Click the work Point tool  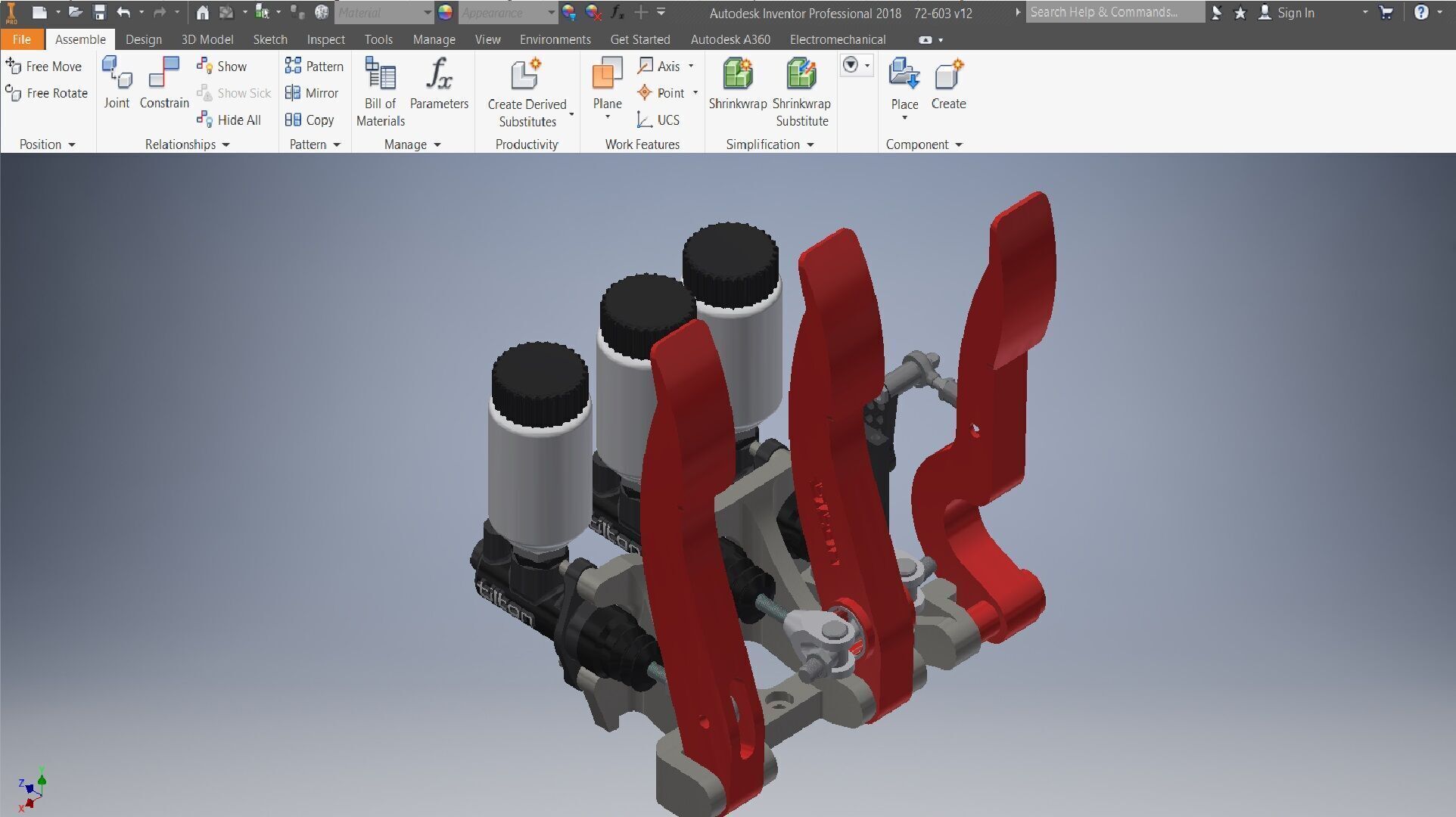point(661,93)
